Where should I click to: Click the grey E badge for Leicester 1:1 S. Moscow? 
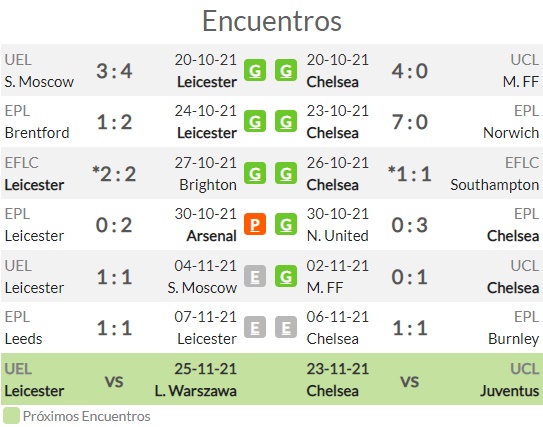point(255,276)
